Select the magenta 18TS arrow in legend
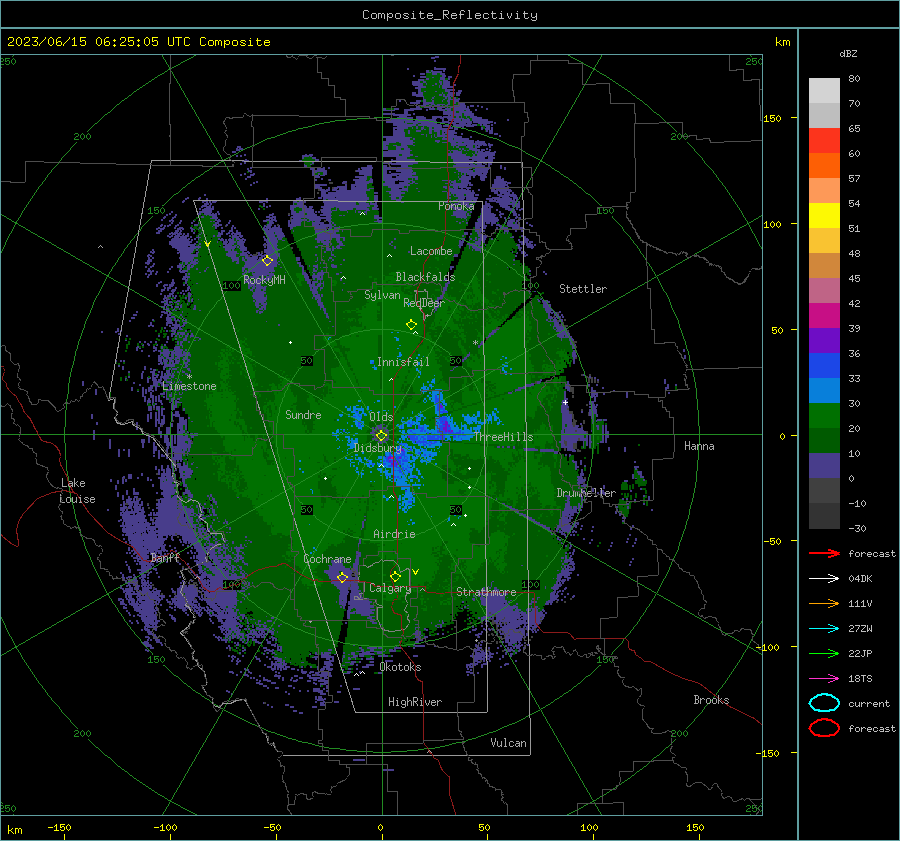The width and height of the screenshot is (900, 841). pyautogui.click(x=824, y=679)
